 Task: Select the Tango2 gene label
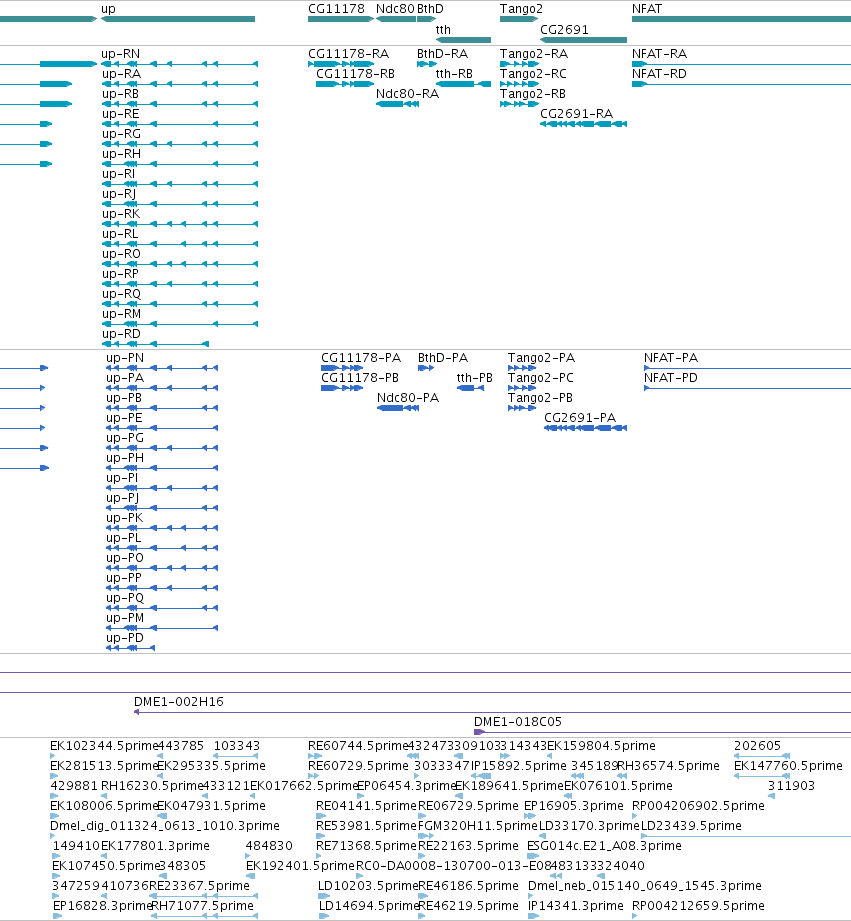click(x=521, y=9)
